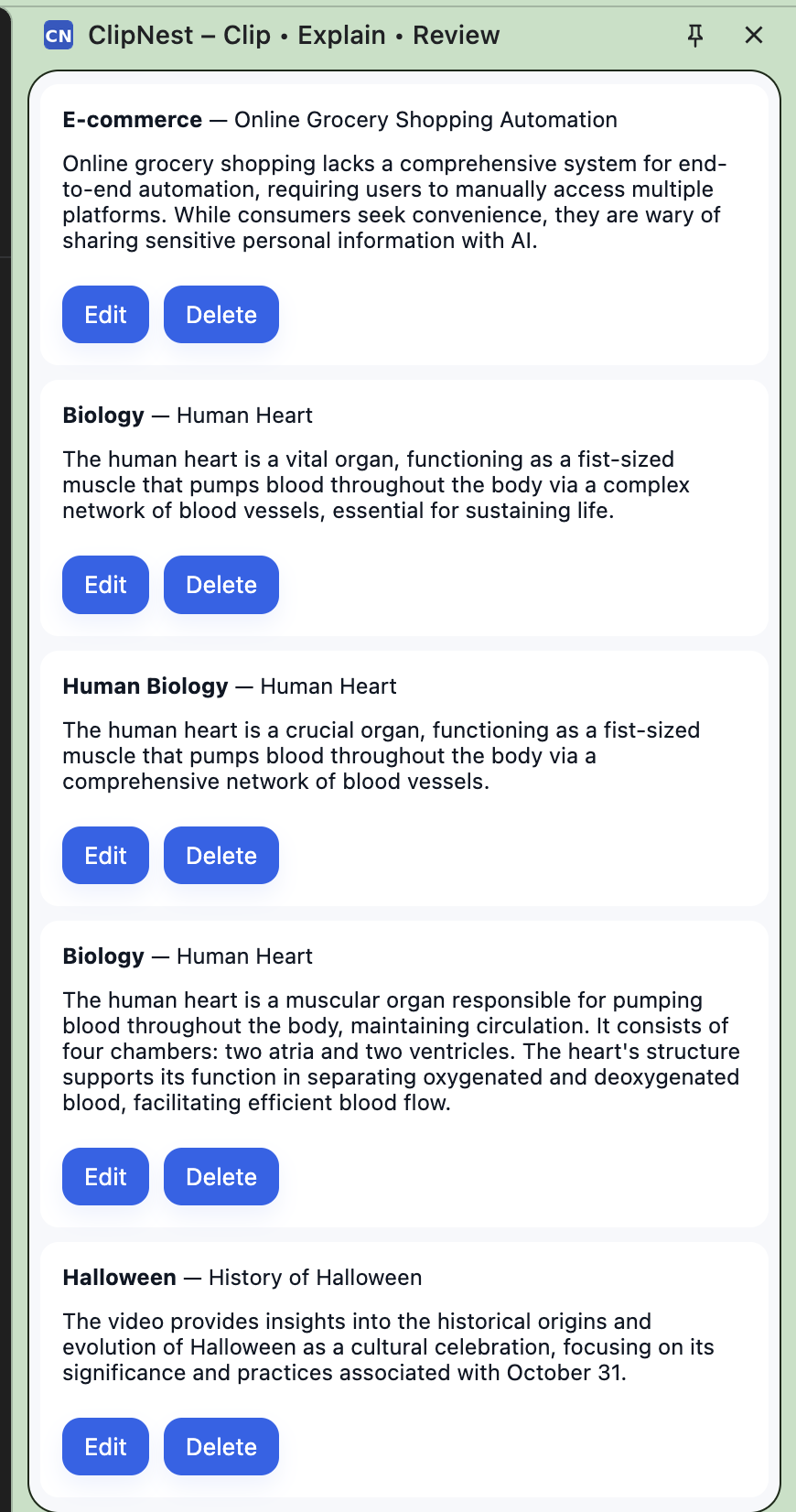Delete the Online Grocery Shopping Automation clip
The height and width of the screenshot is (1512, 796).
[x=221, y=315]
